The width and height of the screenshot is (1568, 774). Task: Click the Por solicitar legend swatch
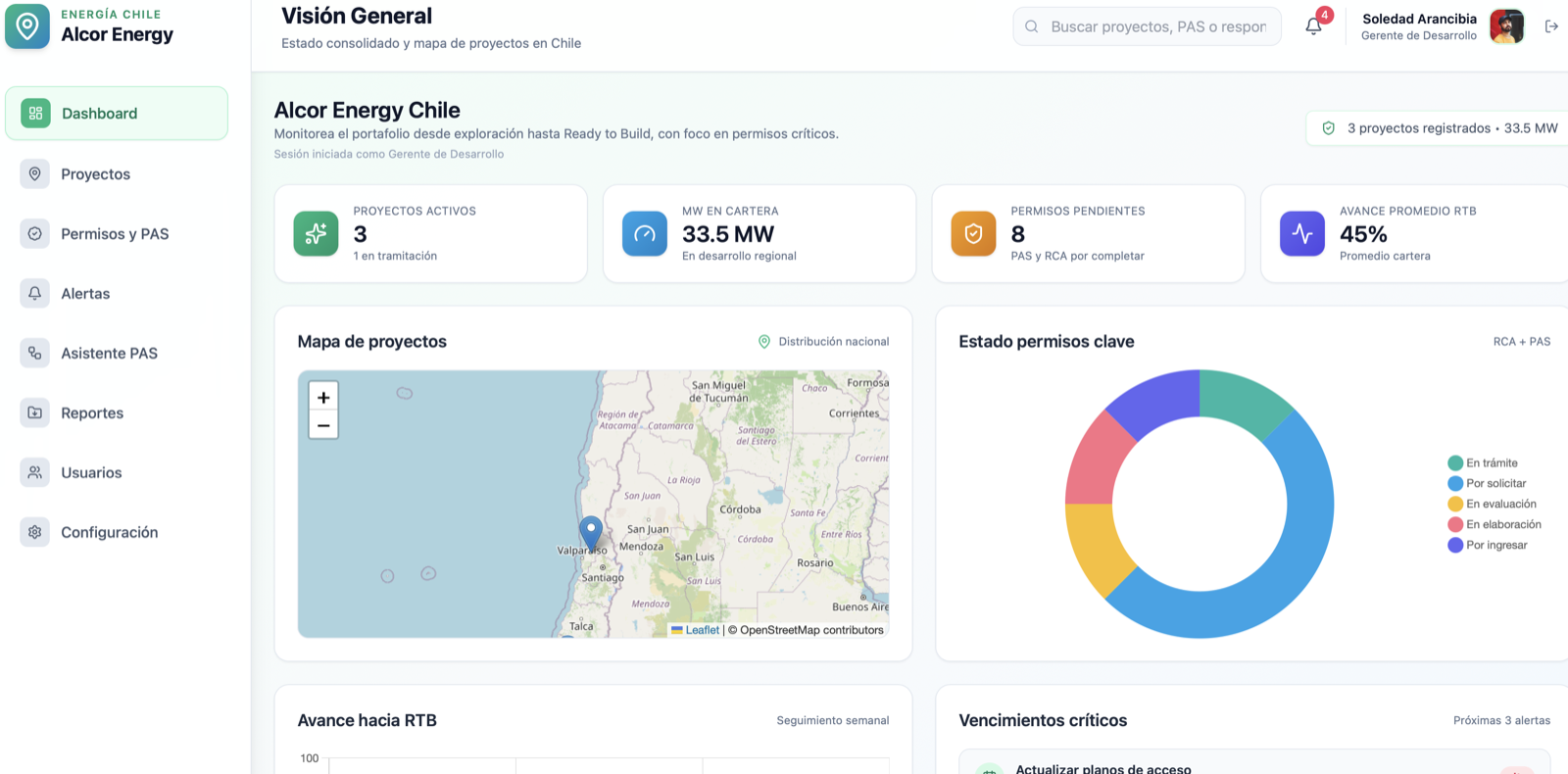(x=1455, y=484)
